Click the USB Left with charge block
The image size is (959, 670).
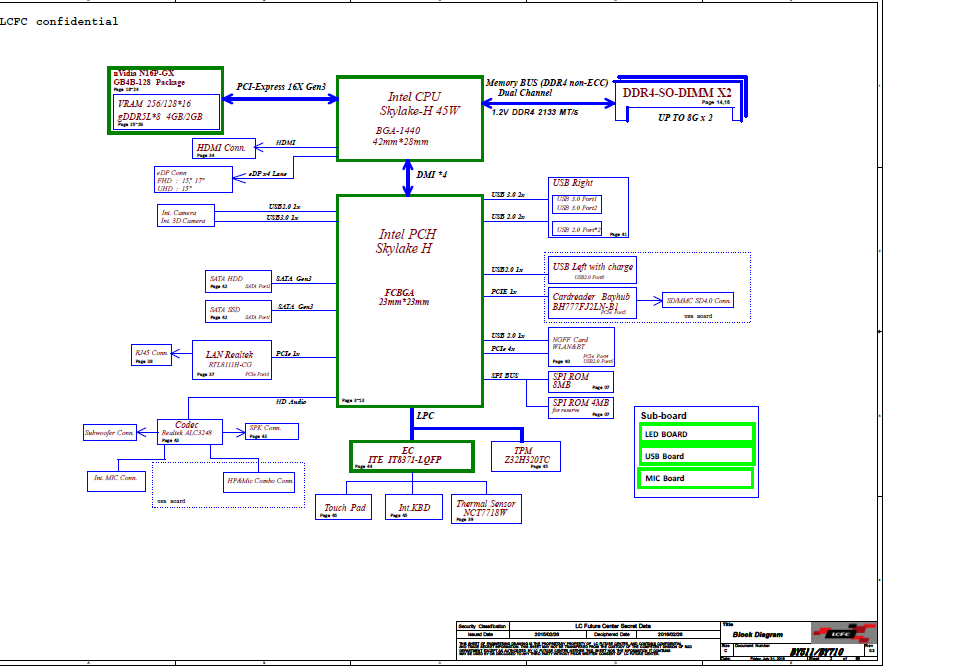point(592,270)
